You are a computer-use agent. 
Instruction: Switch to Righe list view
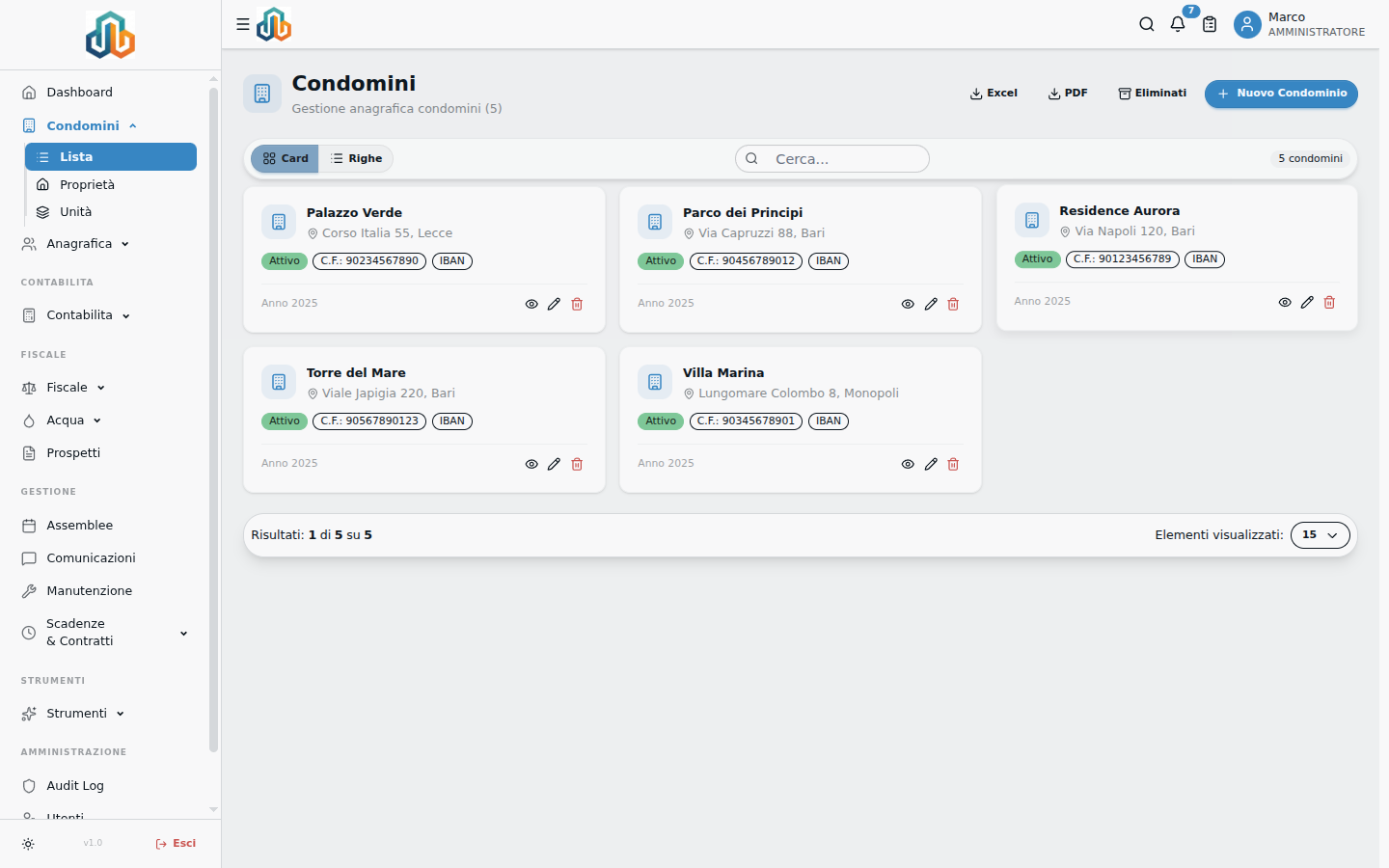356,159
